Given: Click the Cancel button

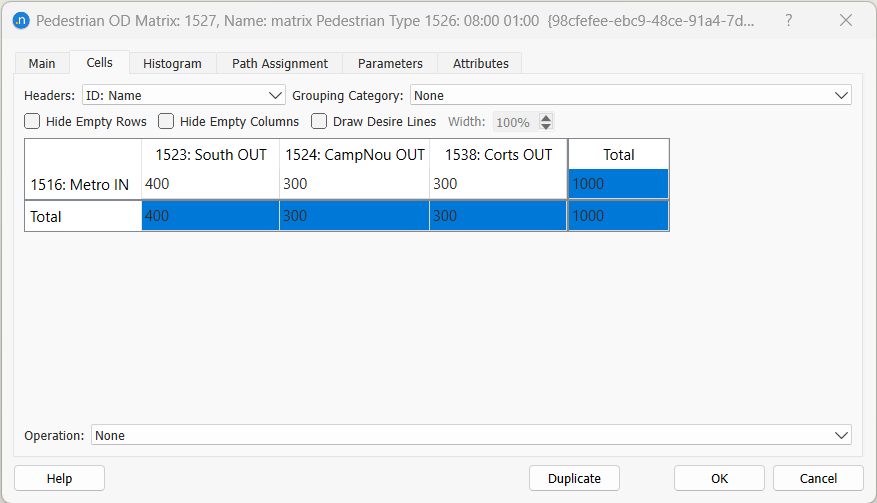Looking at the screenshot, I should click(x=818, y=479).
